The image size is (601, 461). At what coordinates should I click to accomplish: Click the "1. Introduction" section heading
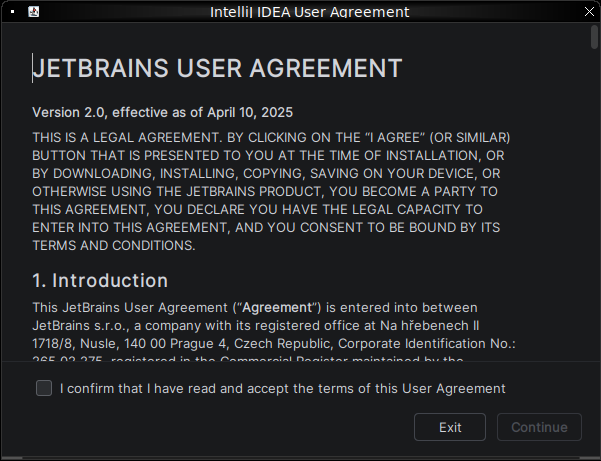point(100,281)
